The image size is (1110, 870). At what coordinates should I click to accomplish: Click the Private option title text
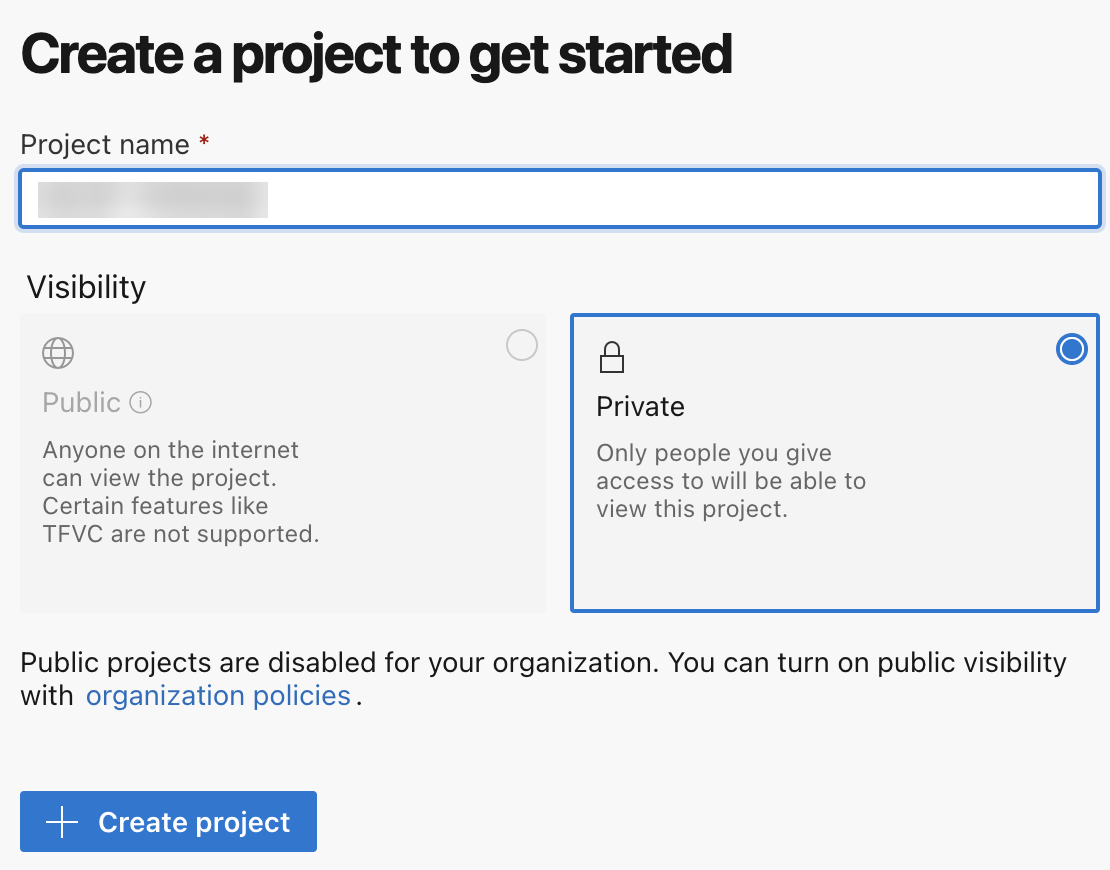tap(640, 407)
